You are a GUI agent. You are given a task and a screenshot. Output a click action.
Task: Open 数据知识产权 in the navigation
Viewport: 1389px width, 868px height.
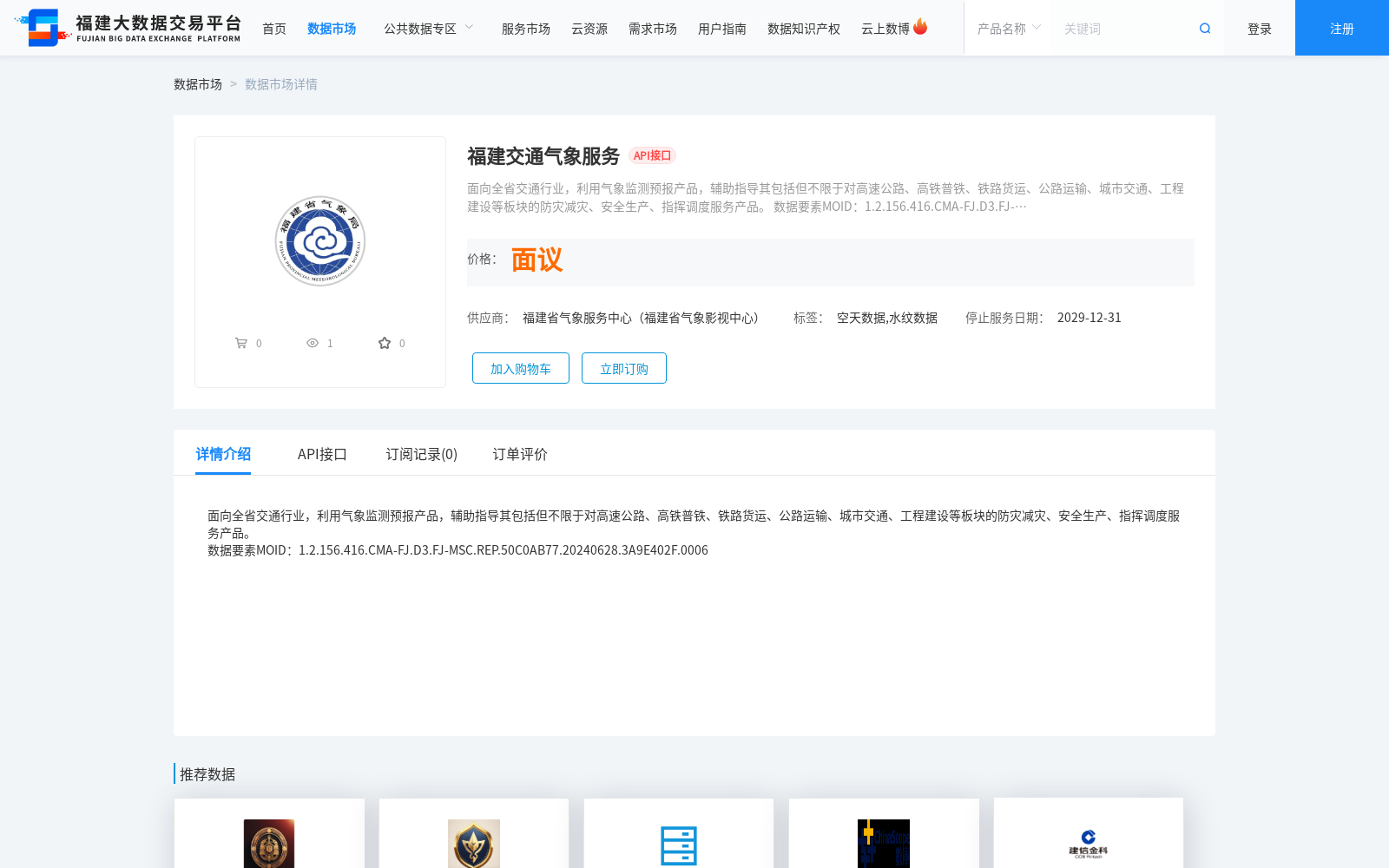(804, 29)
